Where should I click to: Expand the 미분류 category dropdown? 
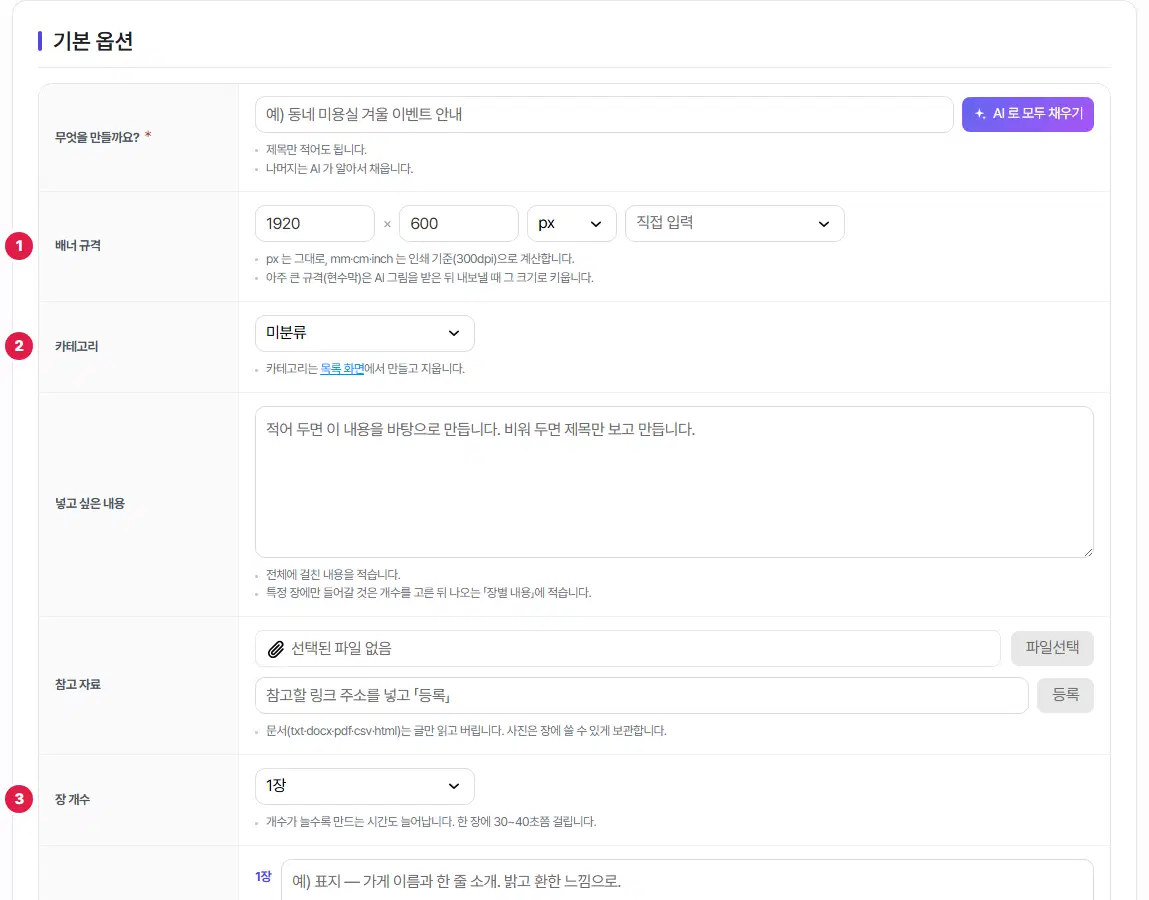(x=365, y=333)
